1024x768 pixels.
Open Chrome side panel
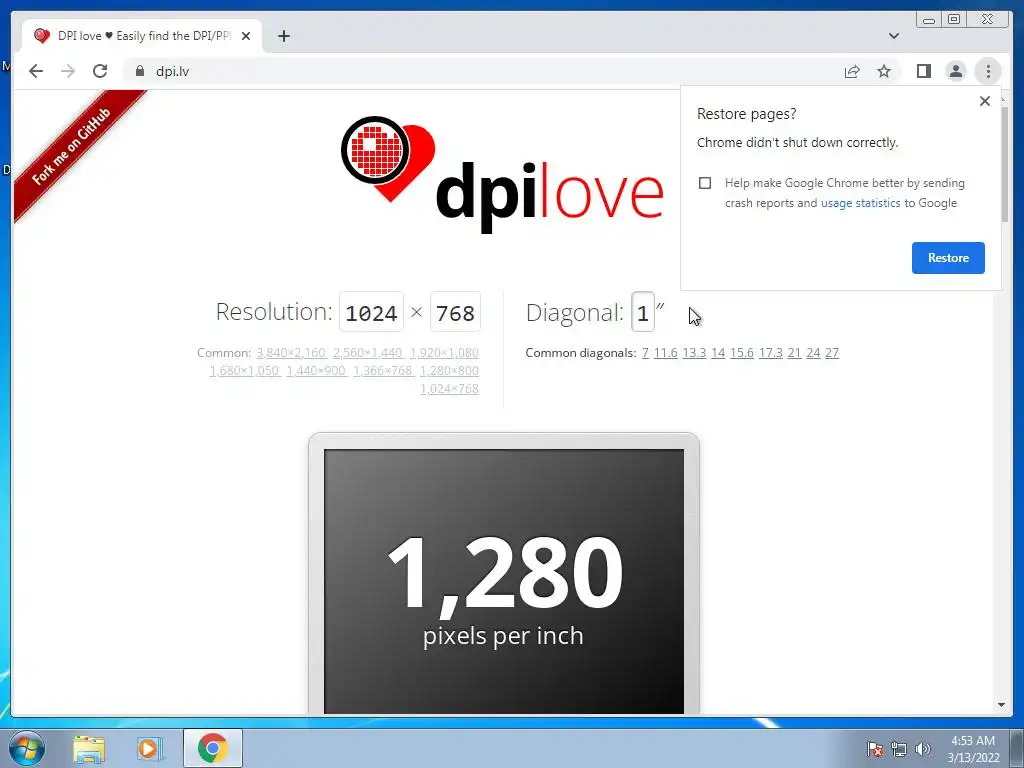[x=923, y=71]
